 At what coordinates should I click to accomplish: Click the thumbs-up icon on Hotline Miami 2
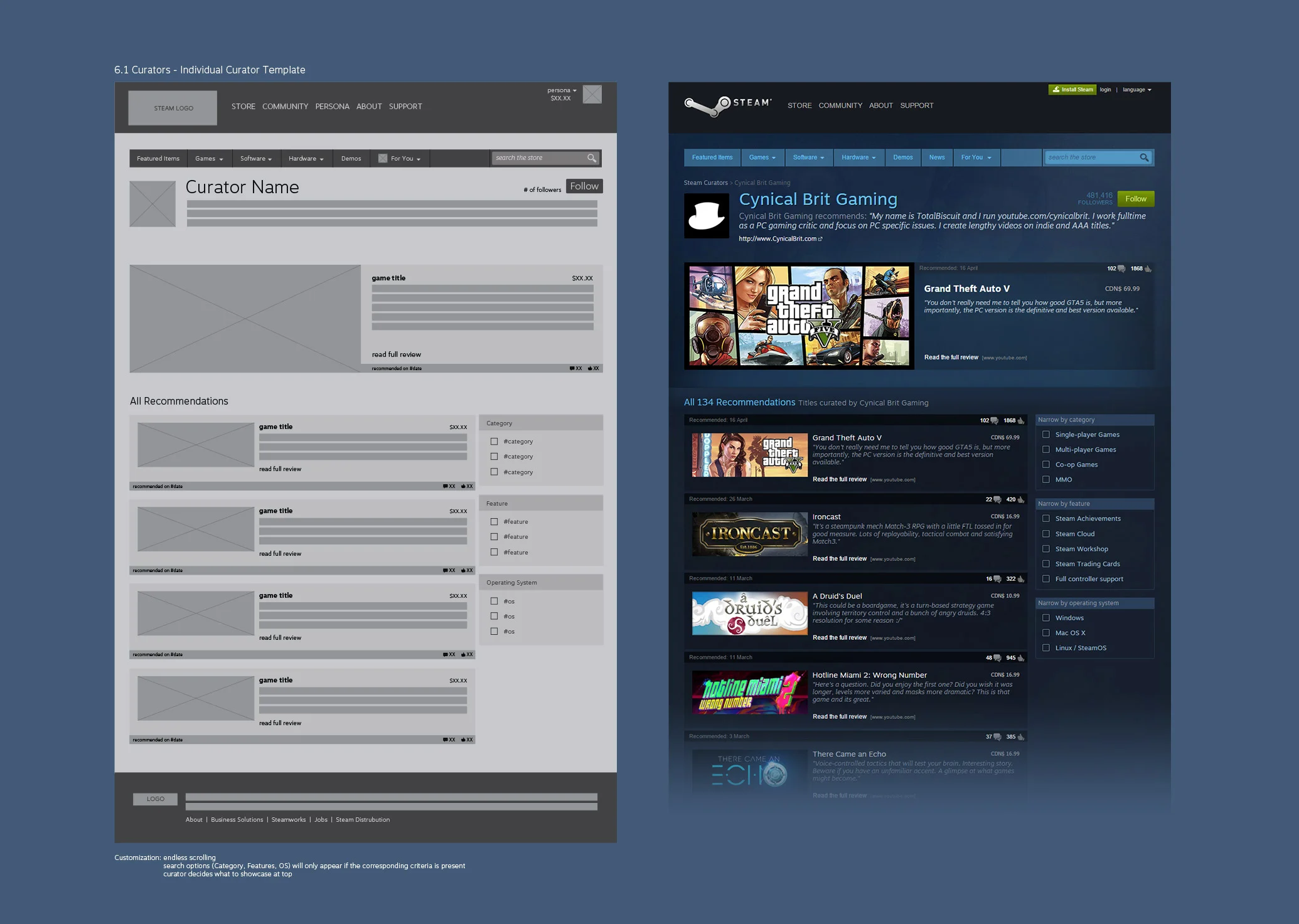pyautogui.click(x=1021, y=658)
